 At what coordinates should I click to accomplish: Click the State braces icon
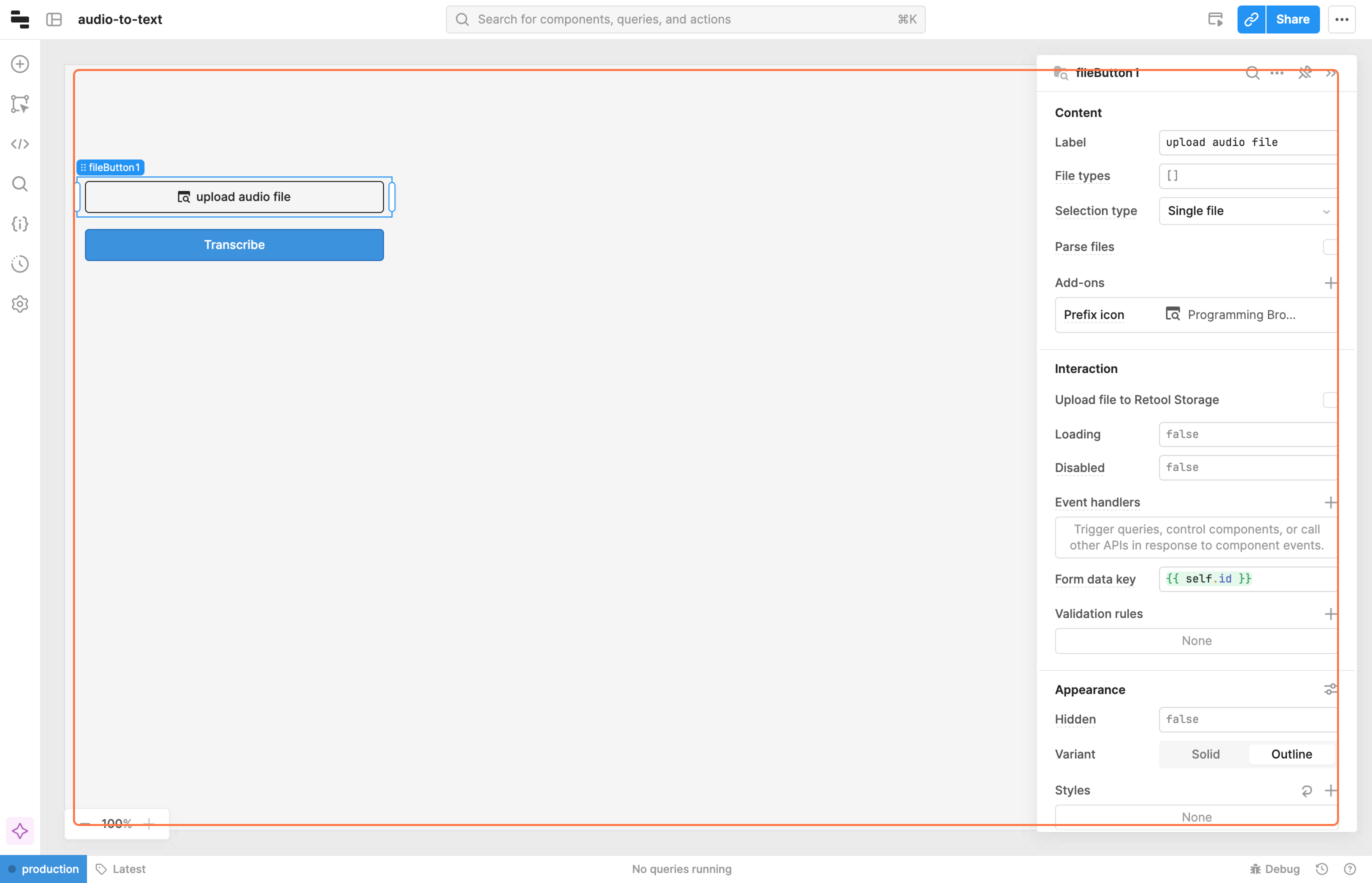(20, 223)
